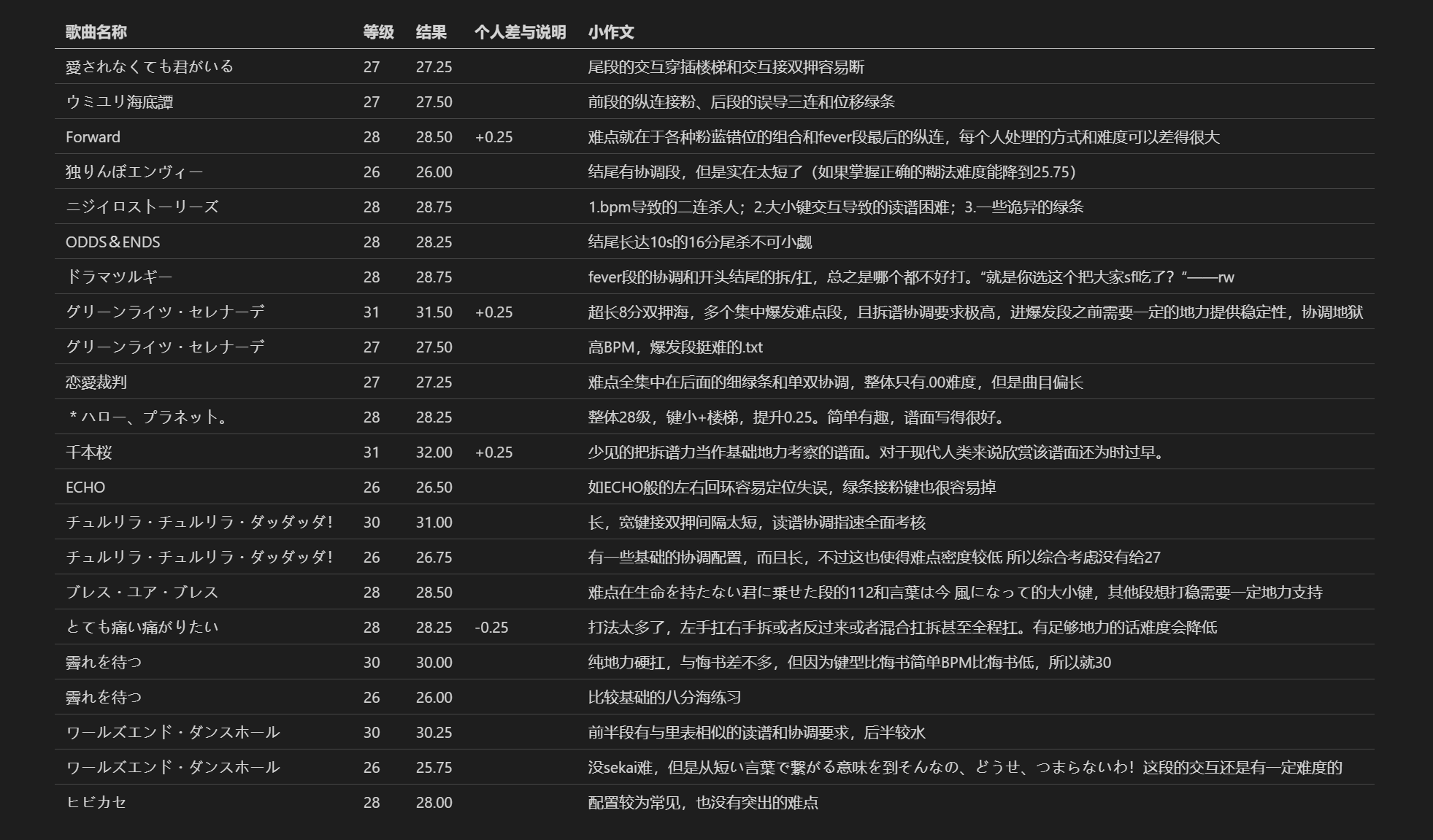Select song name ヒビカセ

(x=96, y=802)
